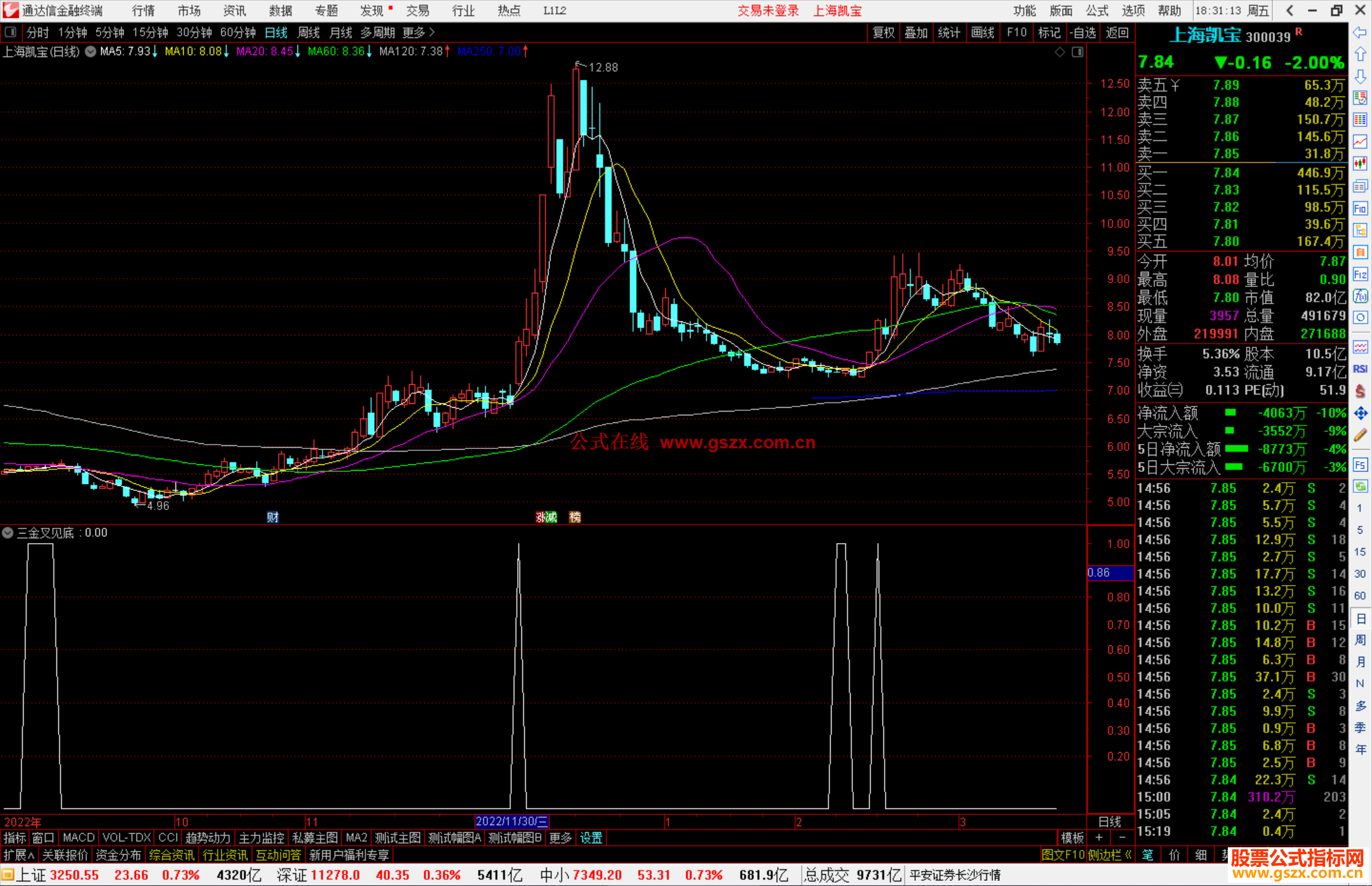Click the green 净流入额 bar indicator
1372x886 pixels.
1230,413
